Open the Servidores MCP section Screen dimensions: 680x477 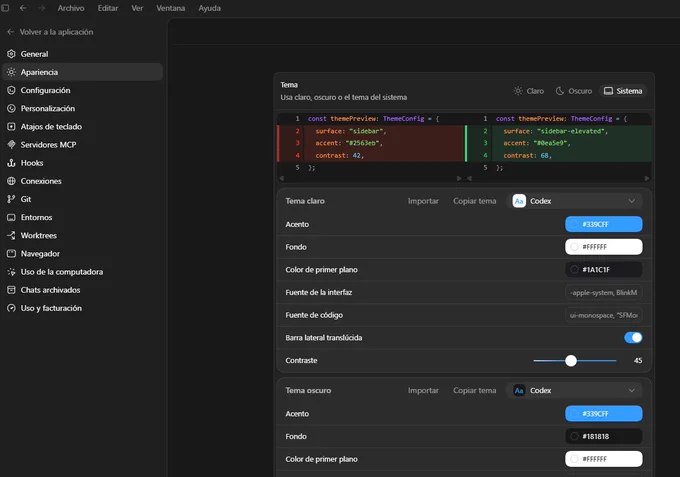[82, 144]
